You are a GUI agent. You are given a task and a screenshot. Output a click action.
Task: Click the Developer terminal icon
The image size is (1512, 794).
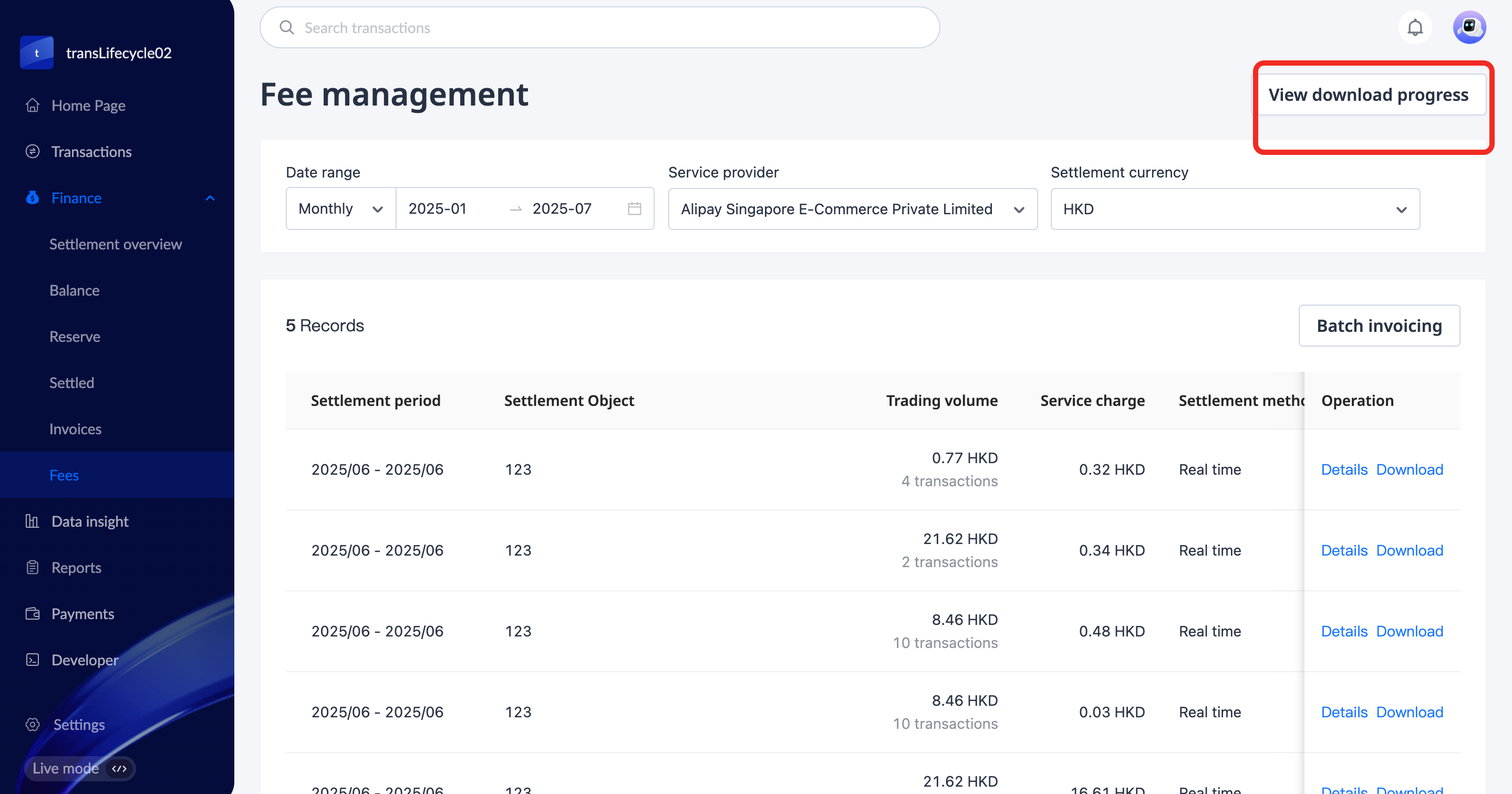(33, 660)
